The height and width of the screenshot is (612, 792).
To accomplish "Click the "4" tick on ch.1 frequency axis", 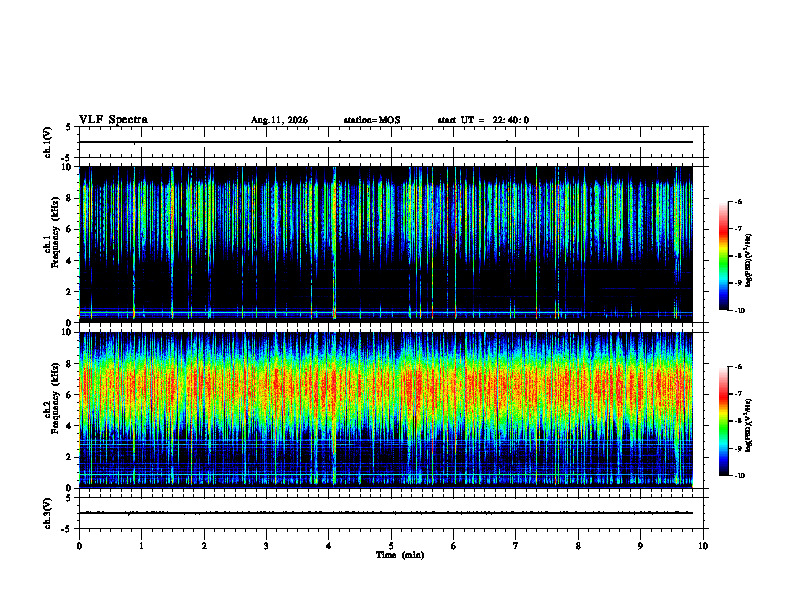I will [x=71, y=261].
